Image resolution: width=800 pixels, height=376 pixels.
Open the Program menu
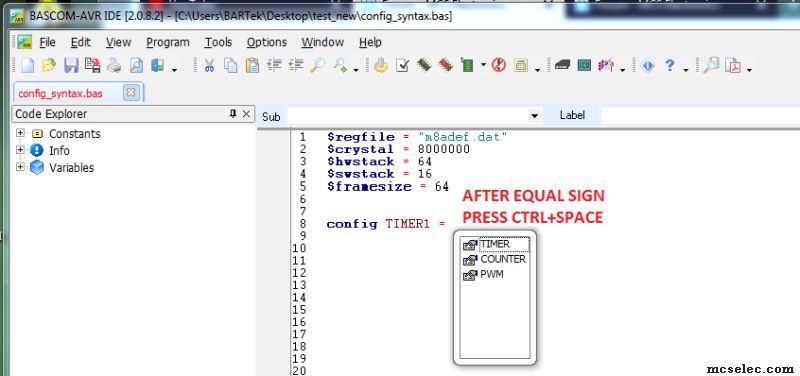(x=167, y=42)
